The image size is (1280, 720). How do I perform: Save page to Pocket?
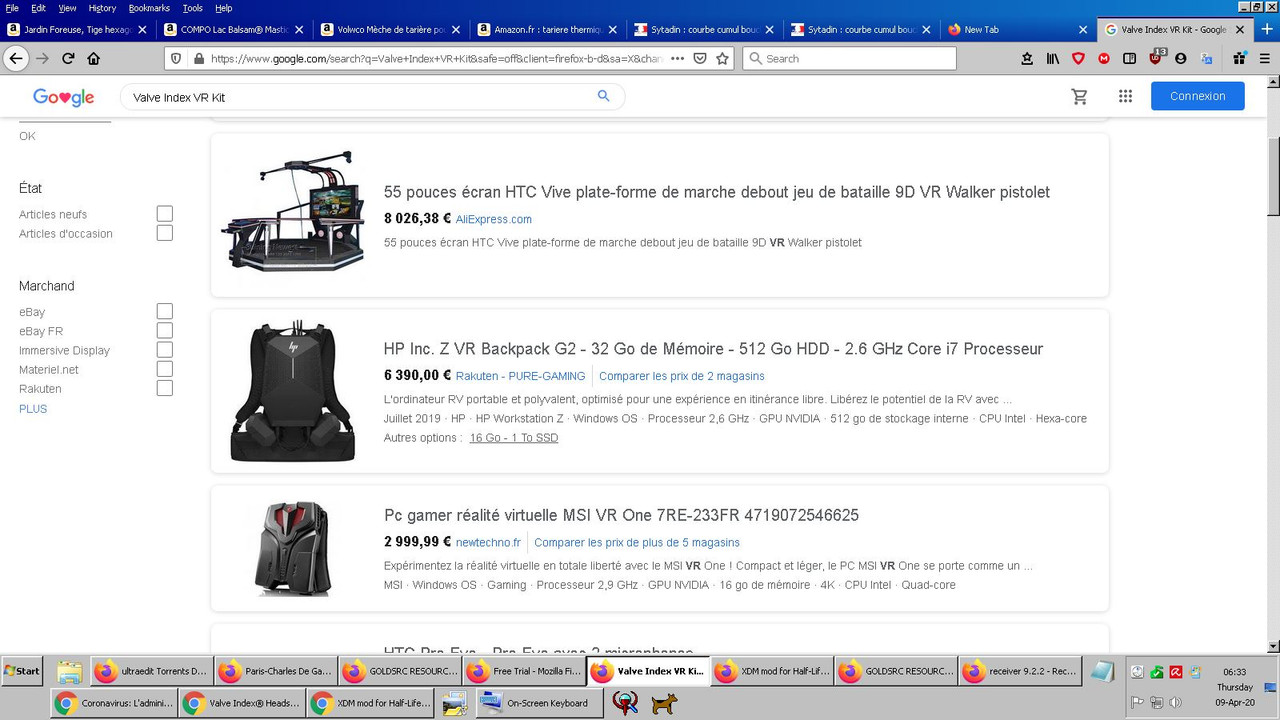[x=700, y=59]
